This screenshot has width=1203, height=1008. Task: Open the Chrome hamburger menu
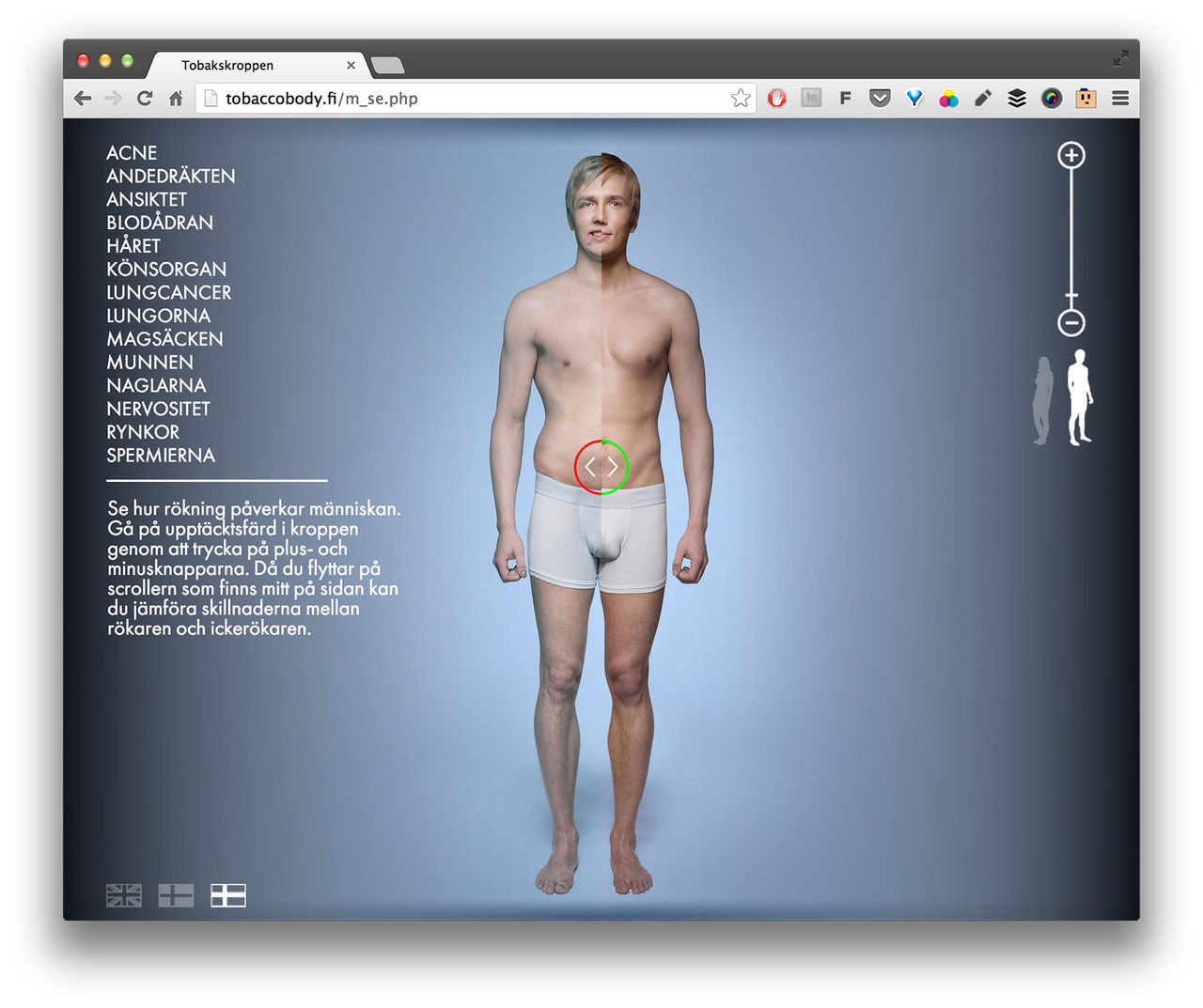(1120, 99)
